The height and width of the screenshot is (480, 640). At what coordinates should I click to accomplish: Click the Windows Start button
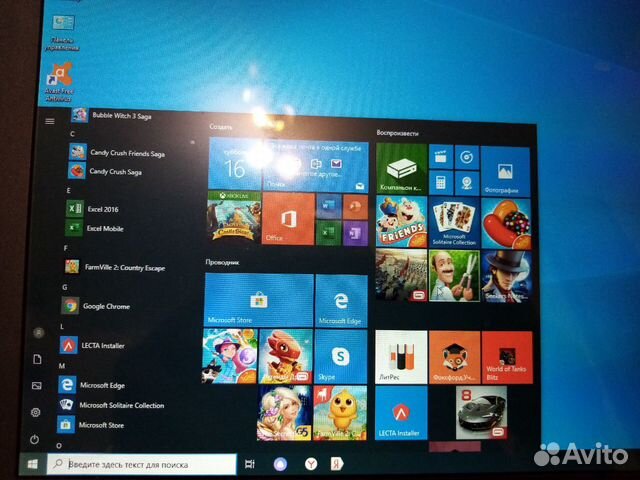(32, 465)
